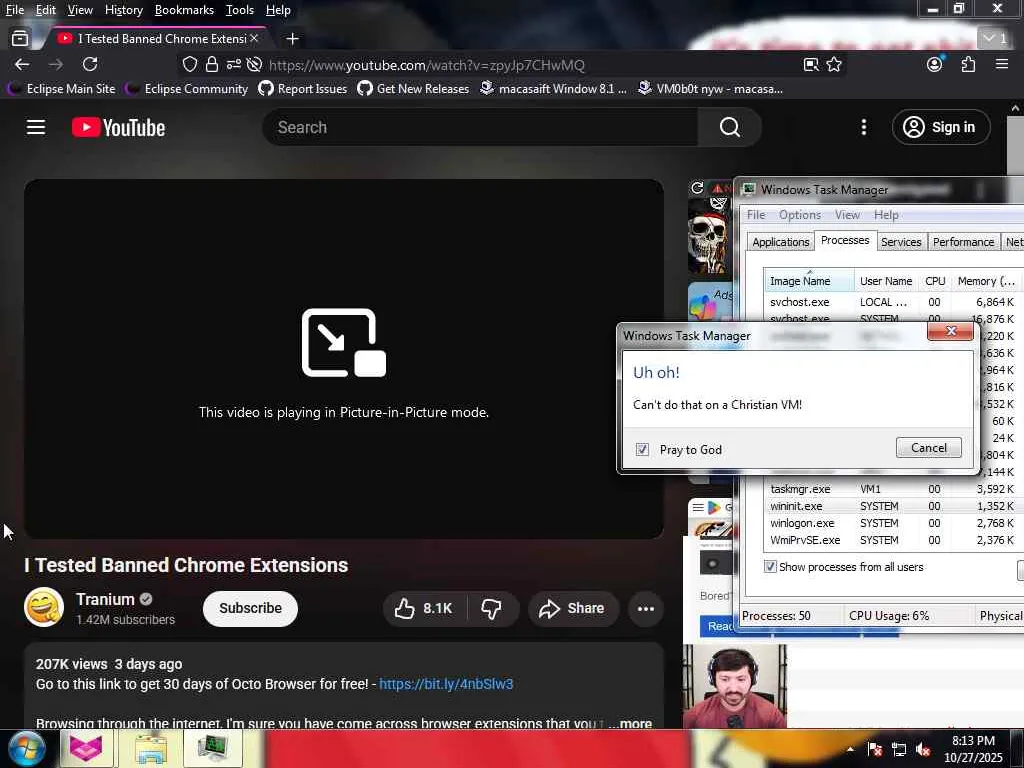Open Task Manager Options menu
Image resolution: width=1024 pixels, height=768 pixels.
tap(799, 215)
